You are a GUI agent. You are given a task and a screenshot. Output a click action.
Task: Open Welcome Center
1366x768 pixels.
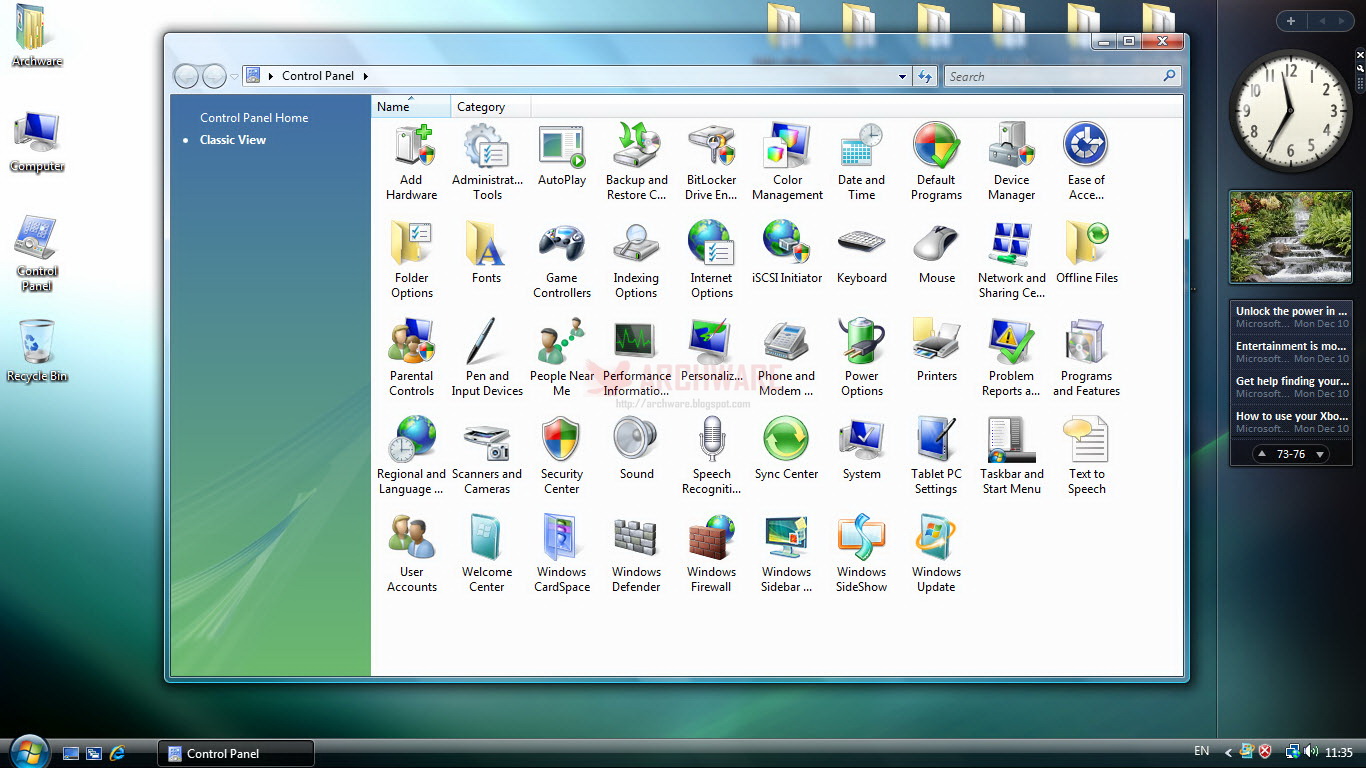pyautogui.click(x=487, y=554)
